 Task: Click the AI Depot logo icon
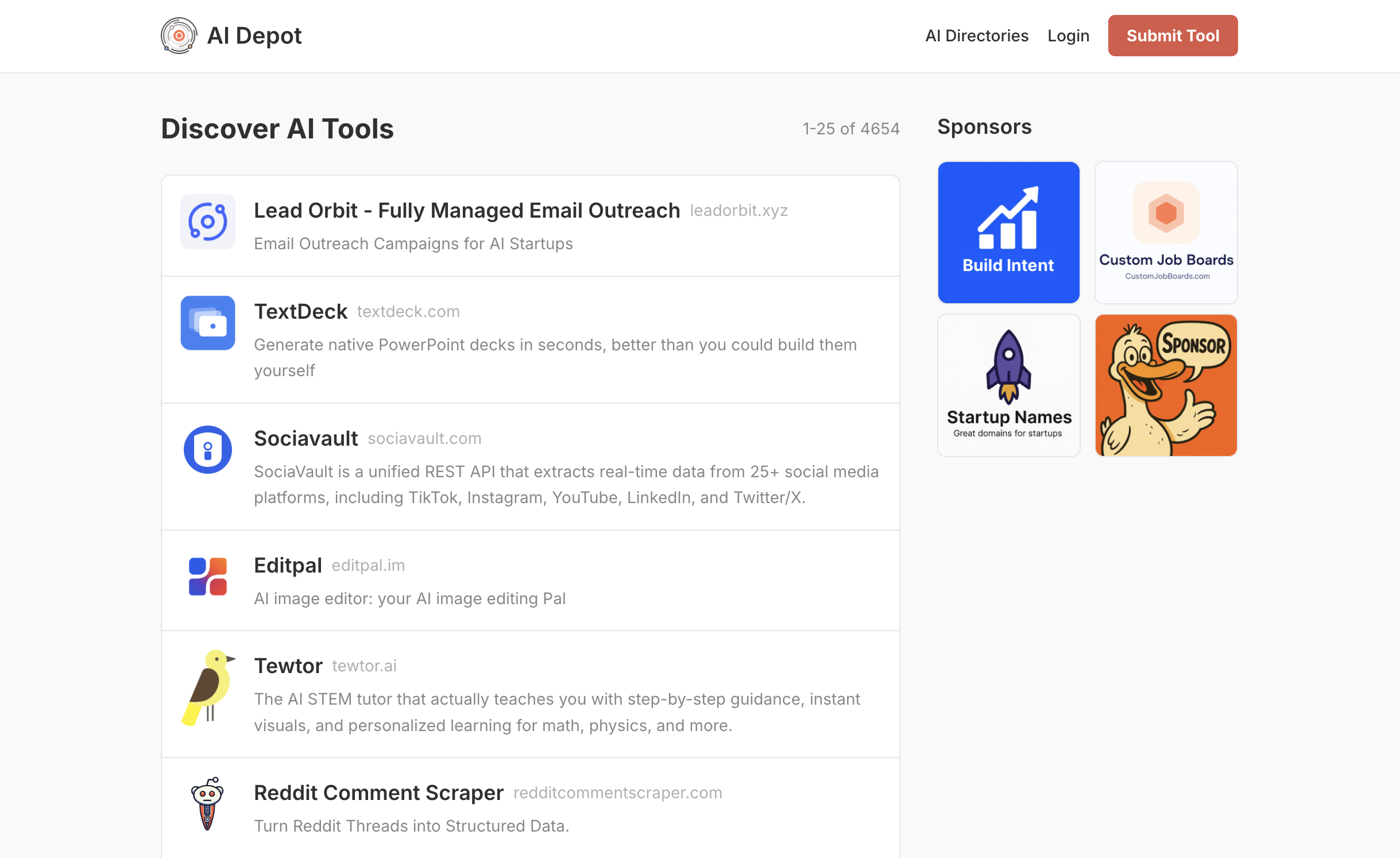coord(179,36)
